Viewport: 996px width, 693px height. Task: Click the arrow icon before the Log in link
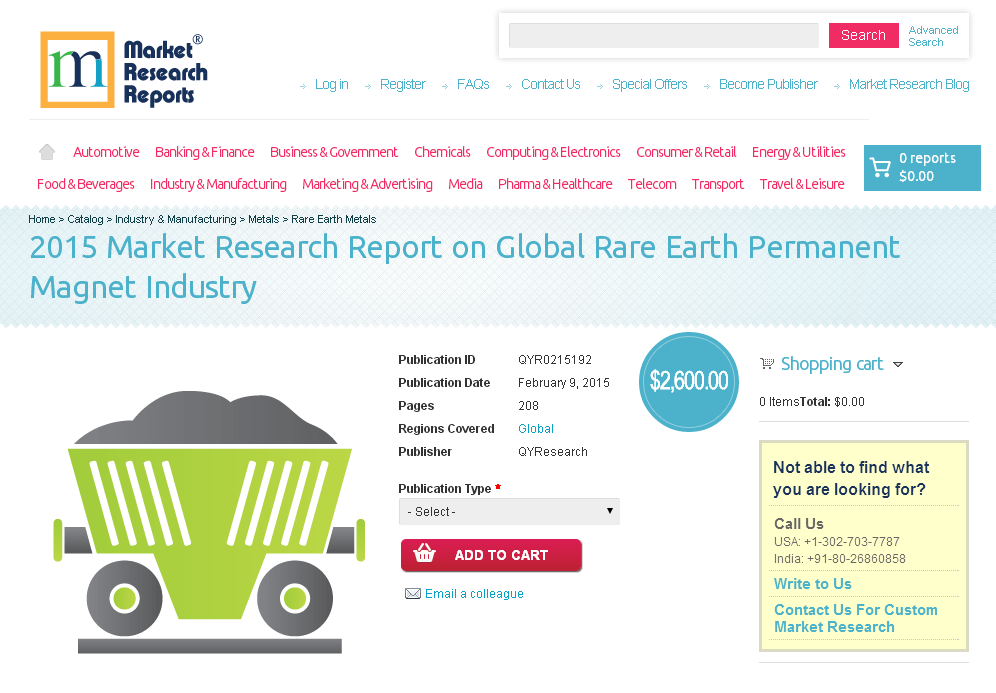pos(303,86)
